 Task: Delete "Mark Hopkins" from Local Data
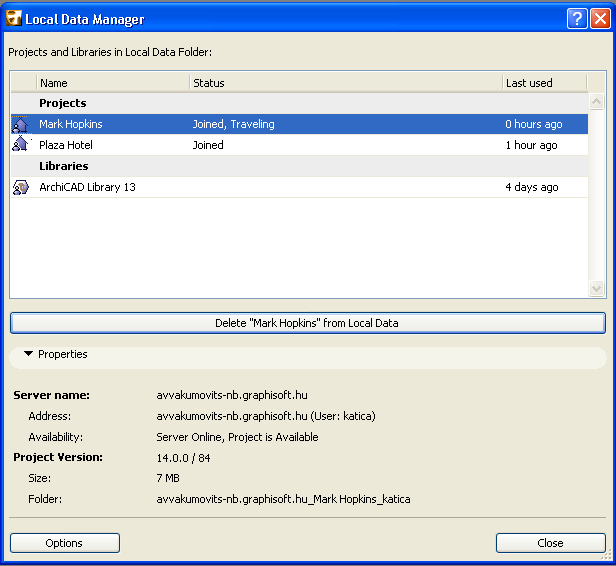tap(307, 323)
